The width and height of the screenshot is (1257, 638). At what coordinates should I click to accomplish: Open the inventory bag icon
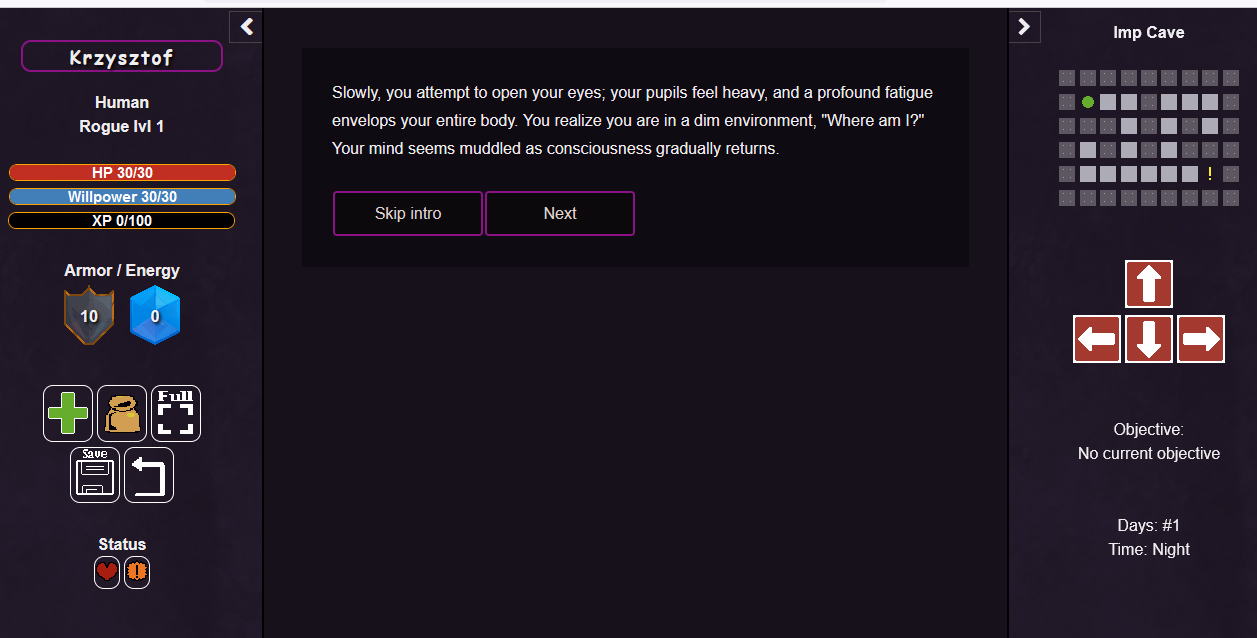tap(122, 413)
